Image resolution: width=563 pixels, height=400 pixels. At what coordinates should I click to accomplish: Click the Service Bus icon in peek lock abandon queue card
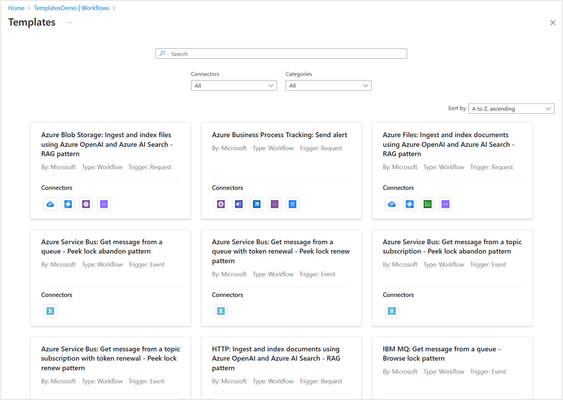point(50,311)
